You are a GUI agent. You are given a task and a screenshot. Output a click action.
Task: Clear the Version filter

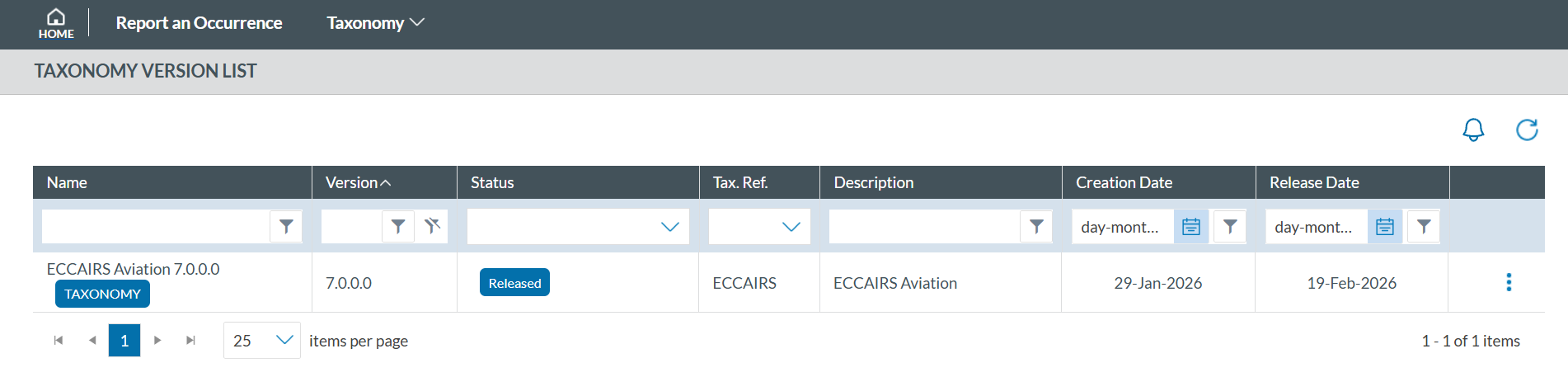click(432, 226)
